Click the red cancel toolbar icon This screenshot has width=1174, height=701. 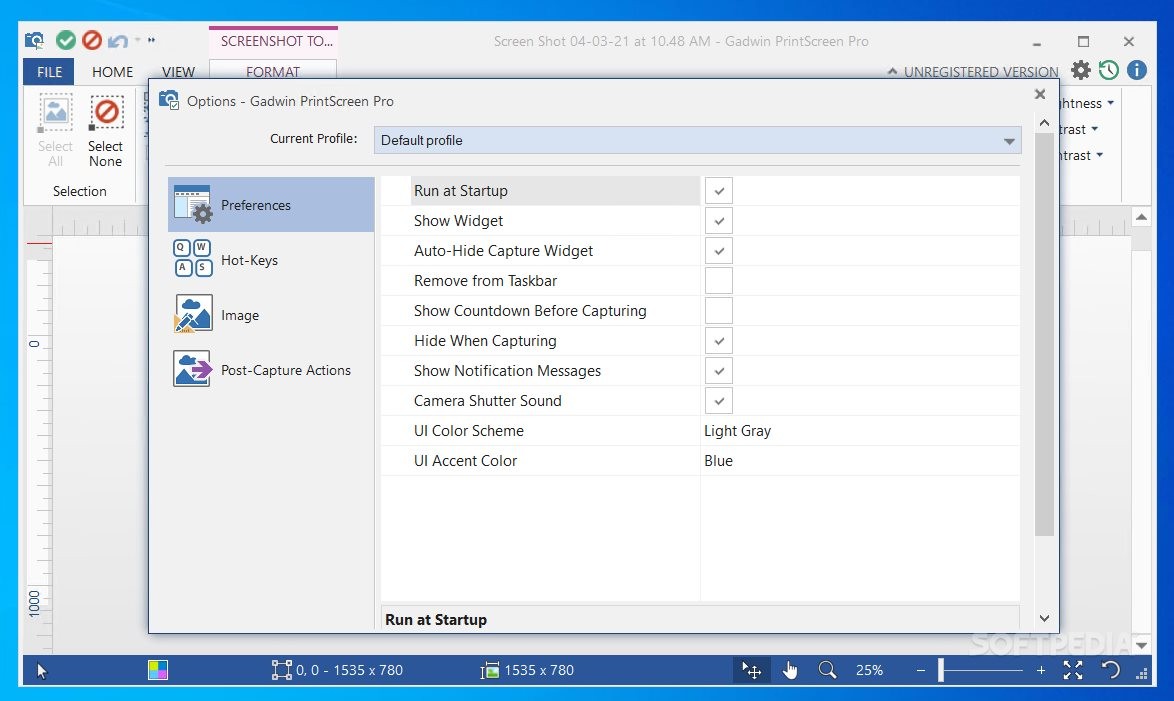pyautogui.click(x=92, y=40)
